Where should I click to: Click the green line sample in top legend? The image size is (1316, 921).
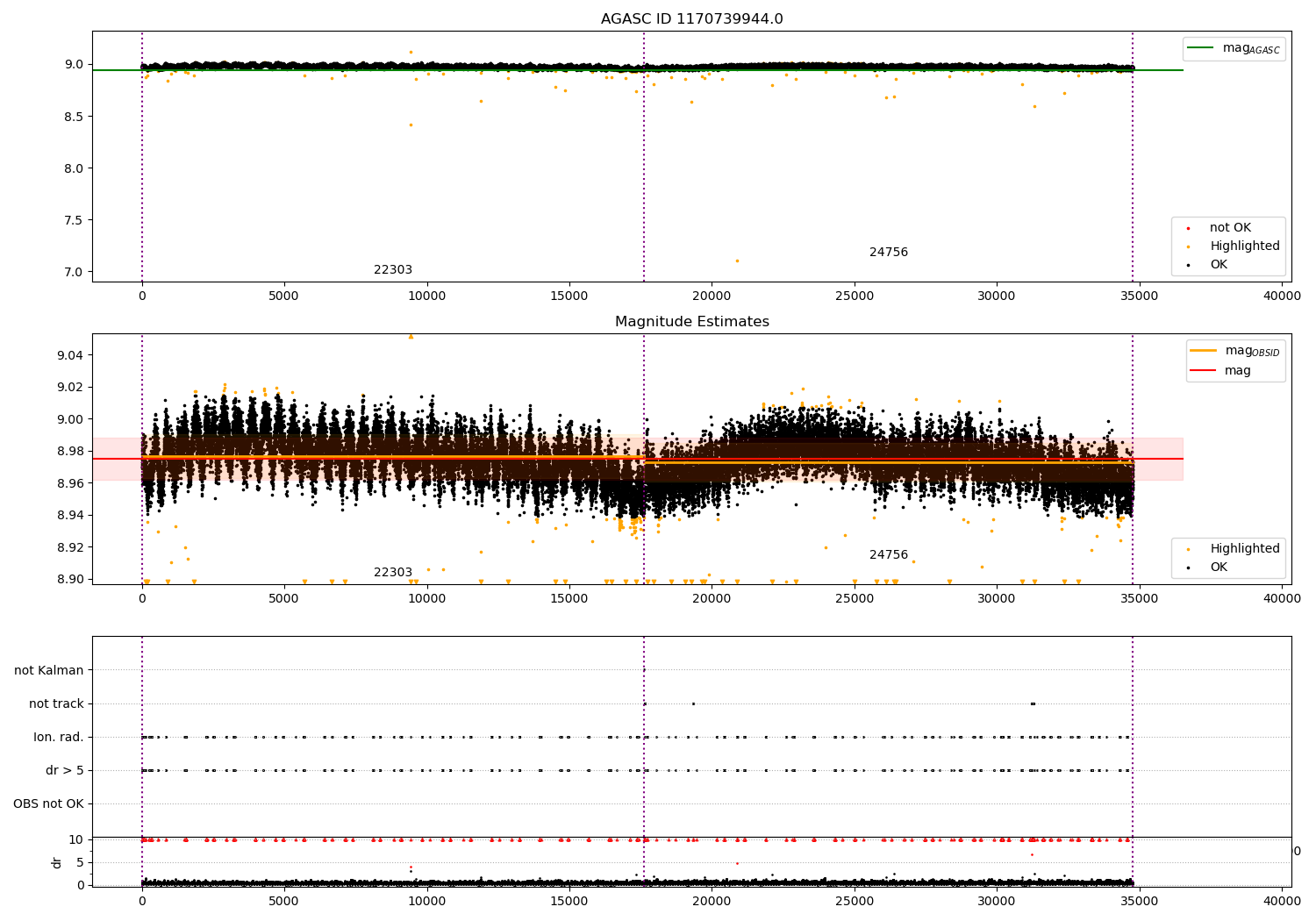point(1200,48)
